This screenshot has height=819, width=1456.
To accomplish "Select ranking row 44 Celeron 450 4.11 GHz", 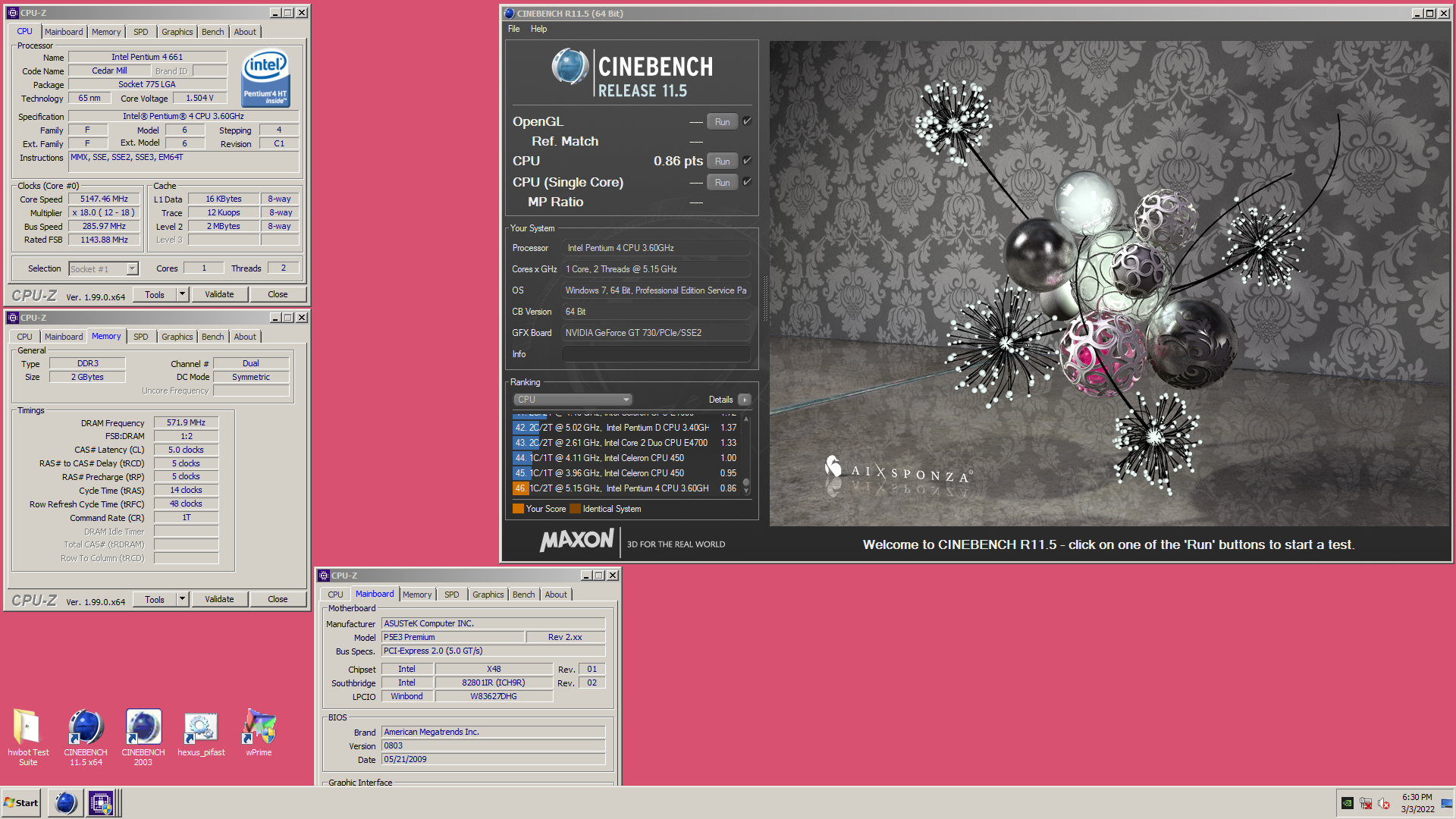I will coord(626,458).
